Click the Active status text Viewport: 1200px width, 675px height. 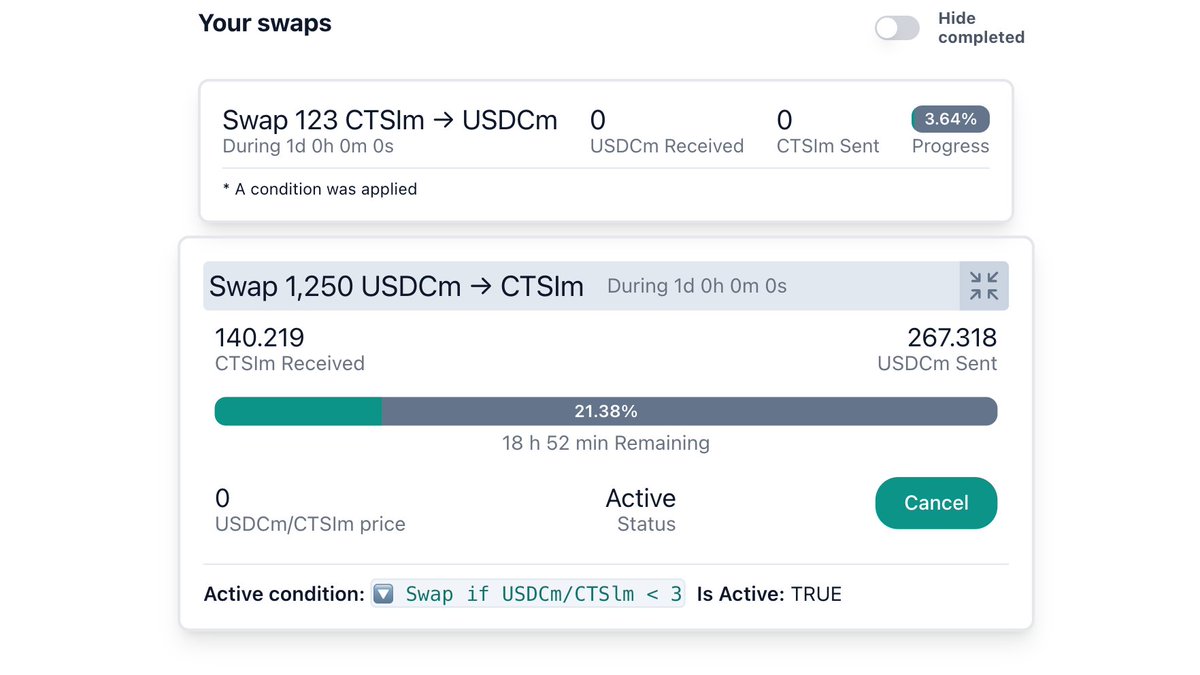point(641,498)
